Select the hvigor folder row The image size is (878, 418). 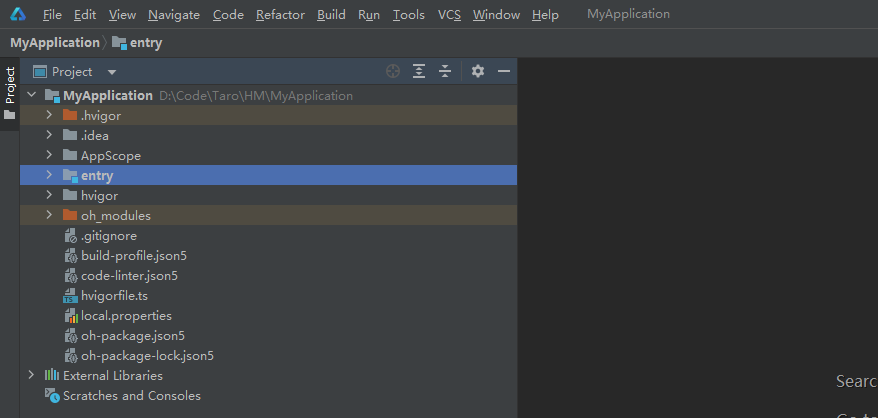268,196
